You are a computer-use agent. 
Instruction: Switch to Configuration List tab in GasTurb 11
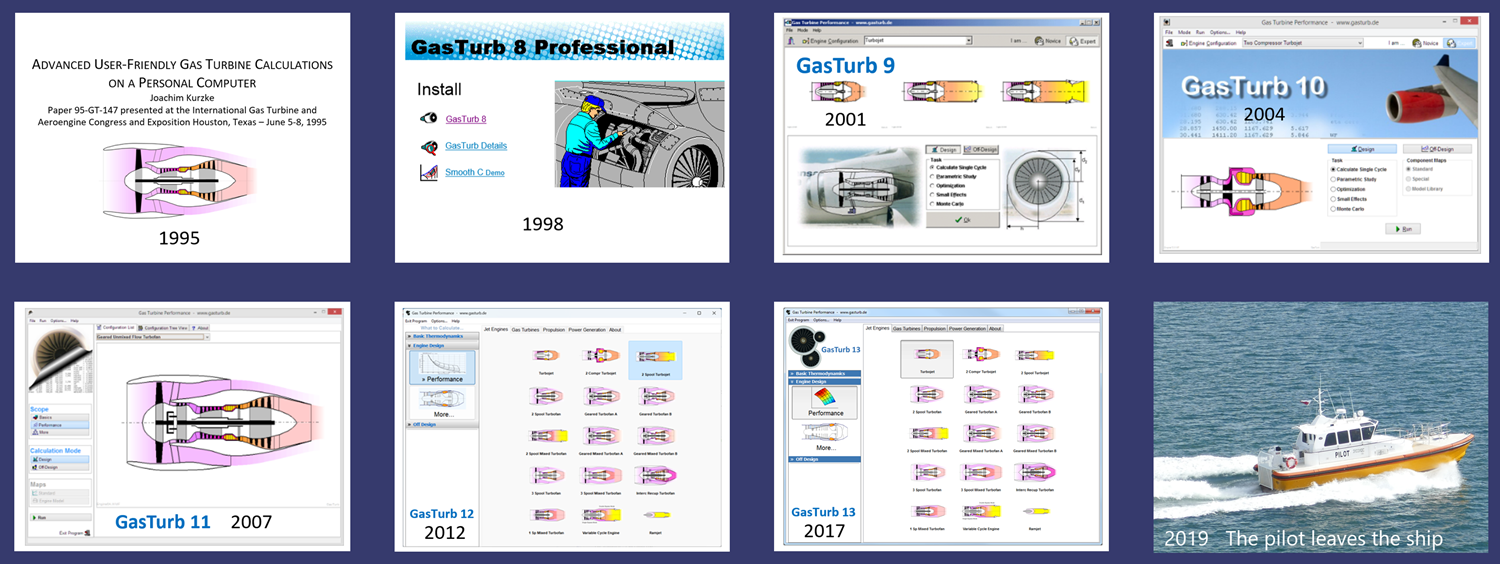tap(116, 327)
